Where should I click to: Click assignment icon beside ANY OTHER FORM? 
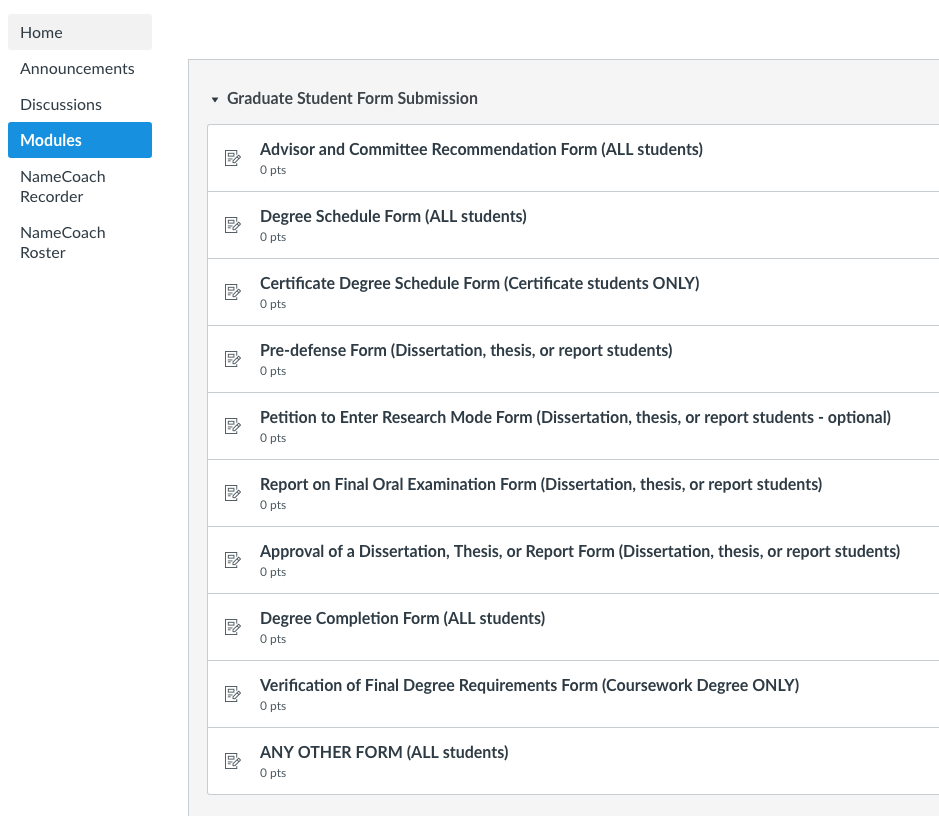232,762
